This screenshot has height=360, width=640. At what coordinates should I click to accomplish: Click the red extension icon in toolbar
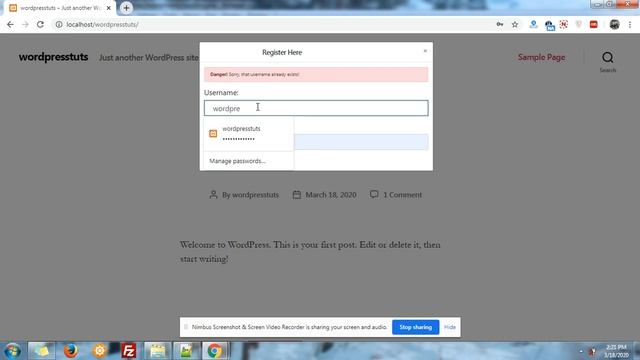593,24
